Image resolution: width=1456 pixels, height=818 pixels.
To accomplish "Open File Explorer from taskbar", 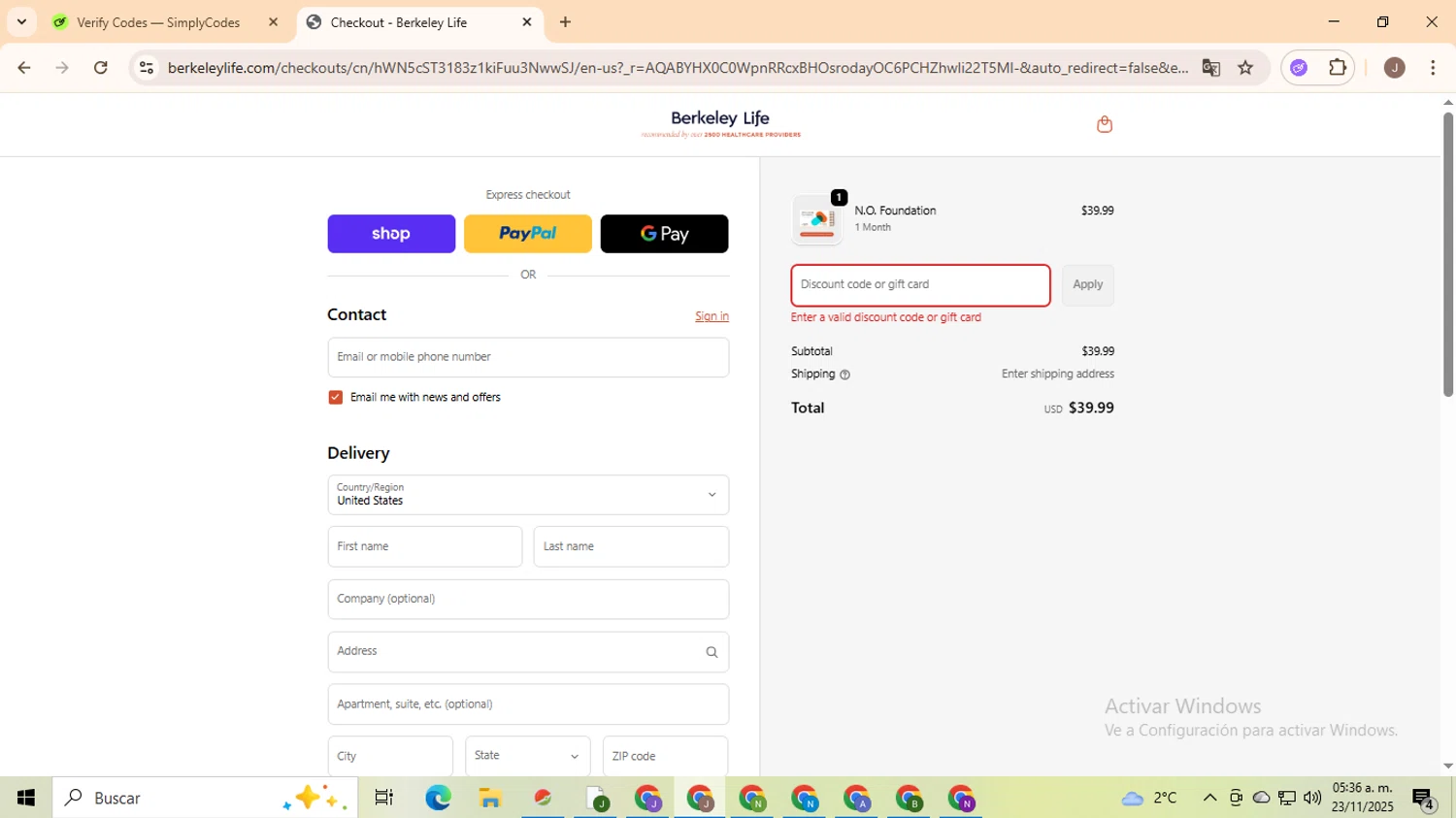I will pos(490,798).
